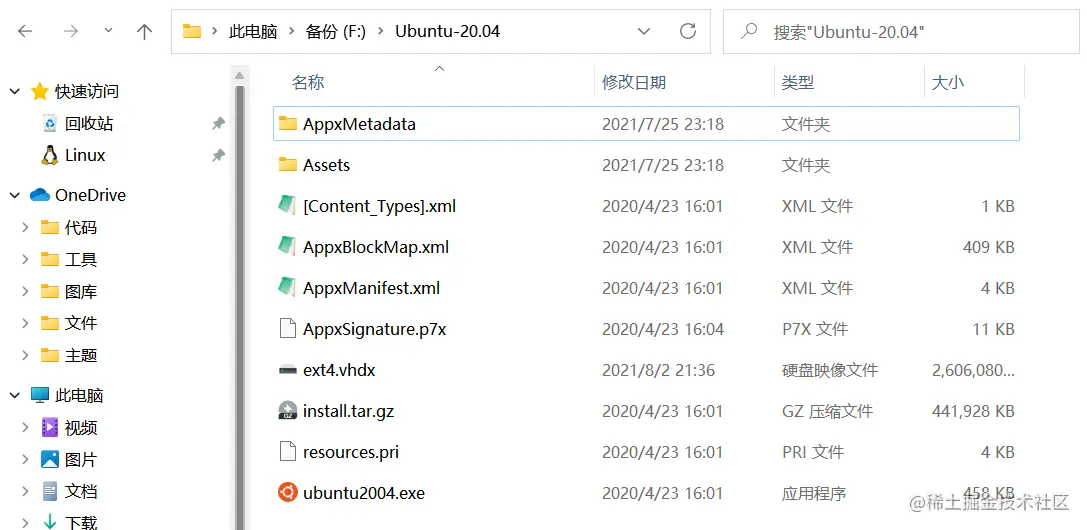Sort by 大小 column header

[948, 82]
